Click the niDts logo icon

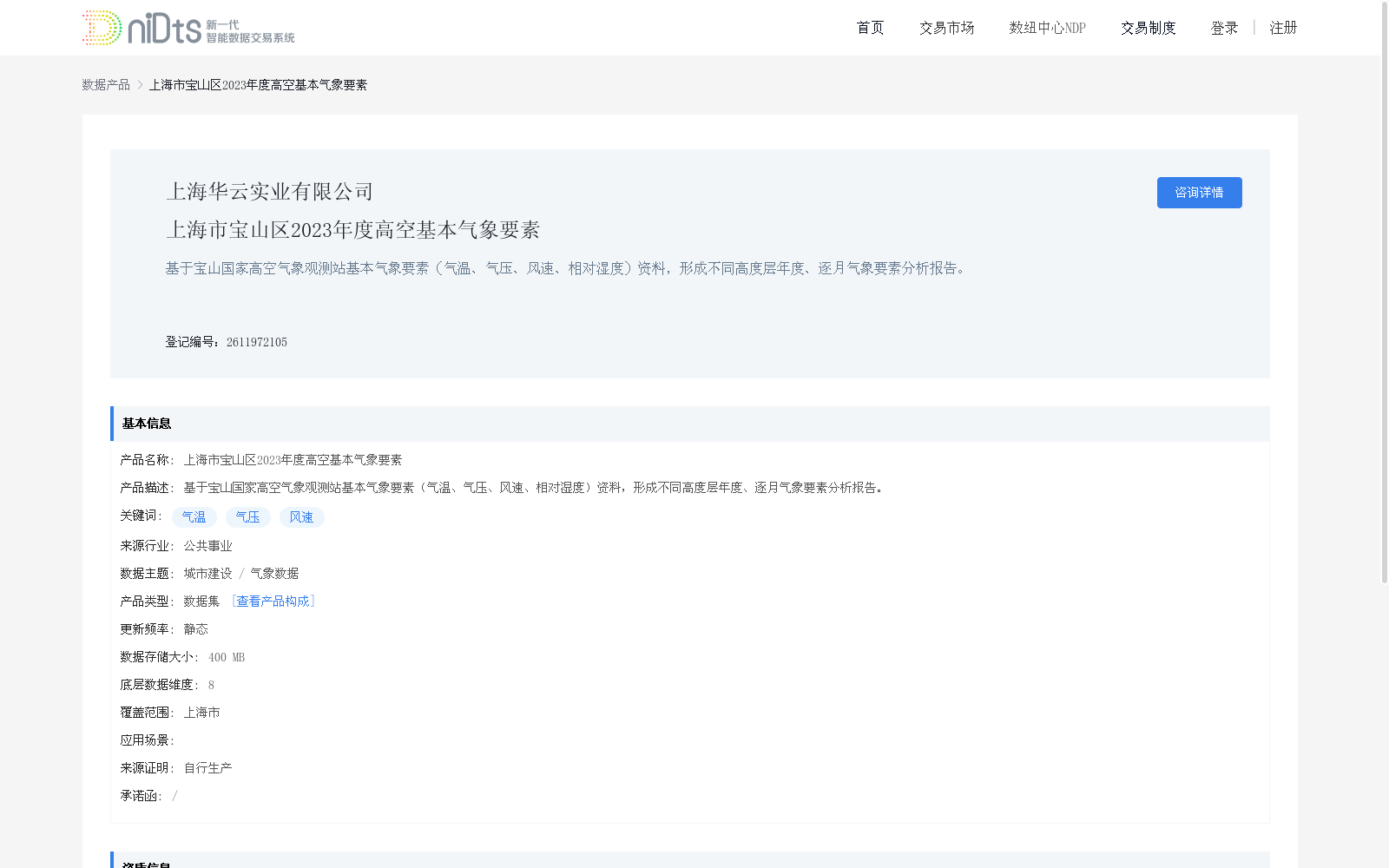click(x=188, y=28)
